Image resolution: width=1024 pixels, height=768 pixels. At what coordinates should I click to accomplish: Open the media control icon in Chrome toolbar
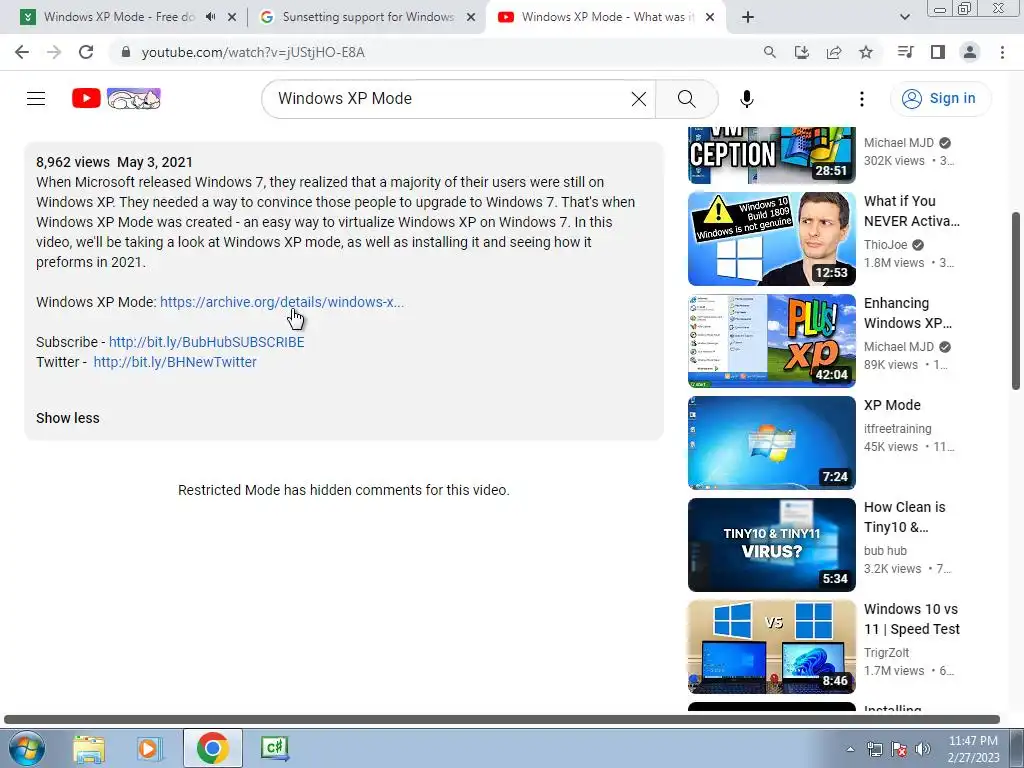click(905, 52)
